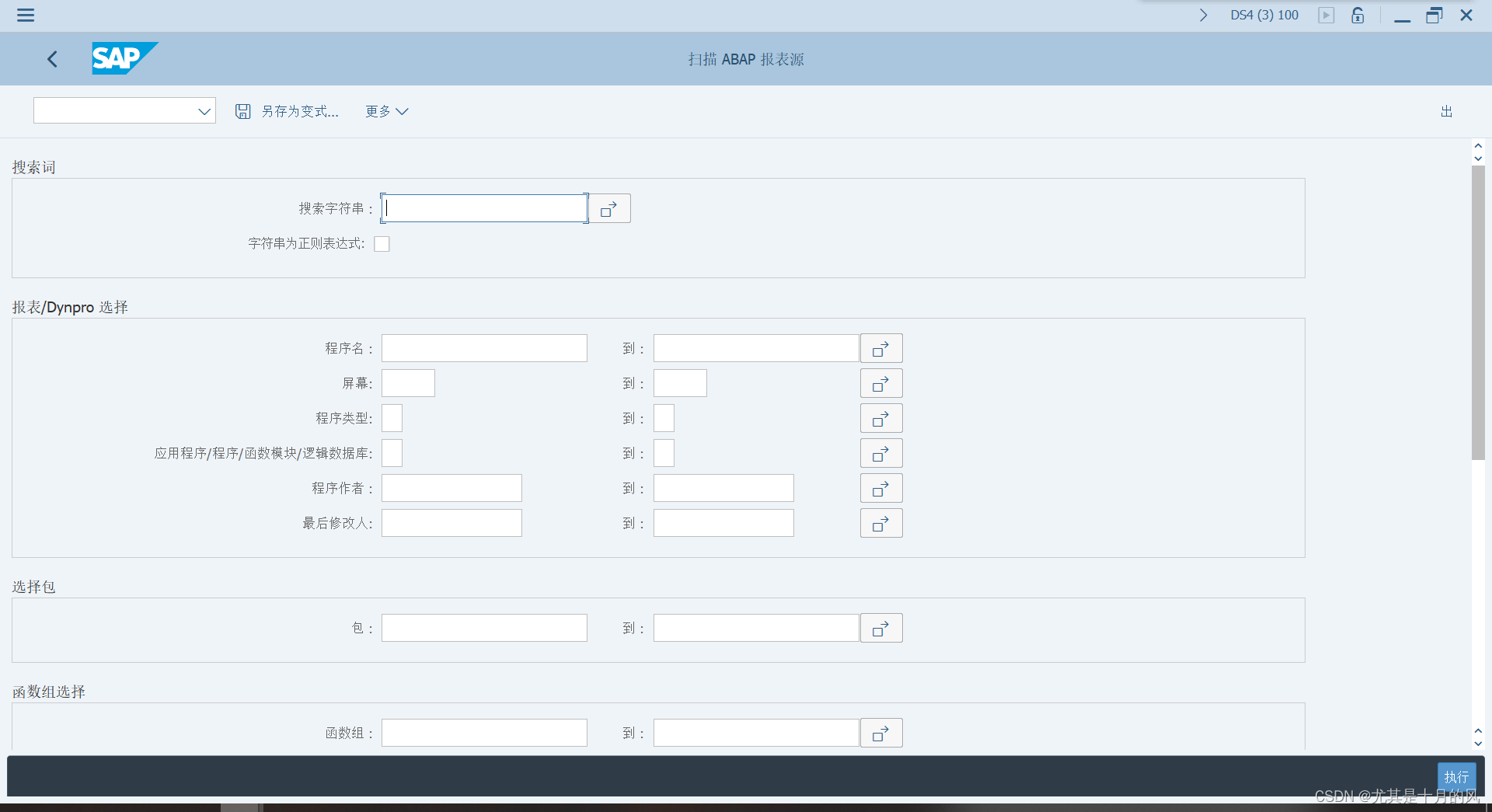Open multiple selection for 最后修改人
The width and height of the screenshot is (1492, 812).
(881, 523)
